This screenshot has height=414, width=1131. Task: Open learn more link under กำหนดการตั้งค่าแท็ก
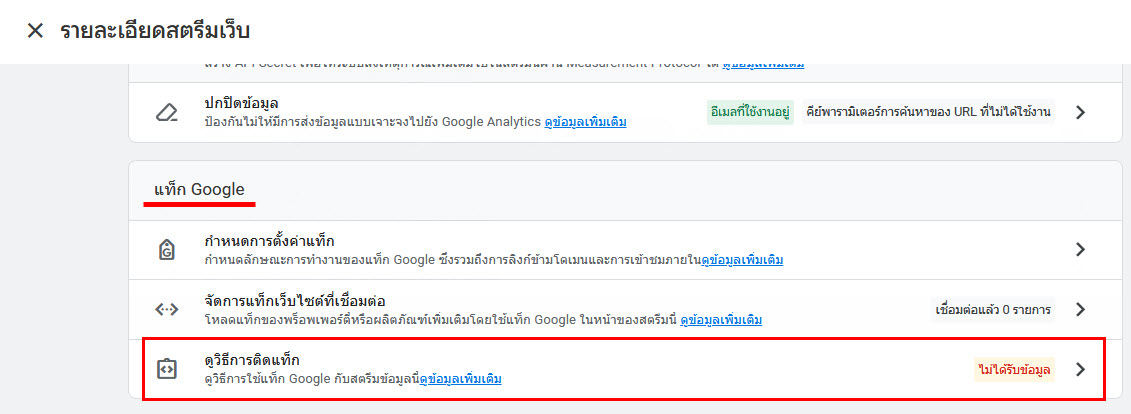pyautogui.click(x=742, y=259)
